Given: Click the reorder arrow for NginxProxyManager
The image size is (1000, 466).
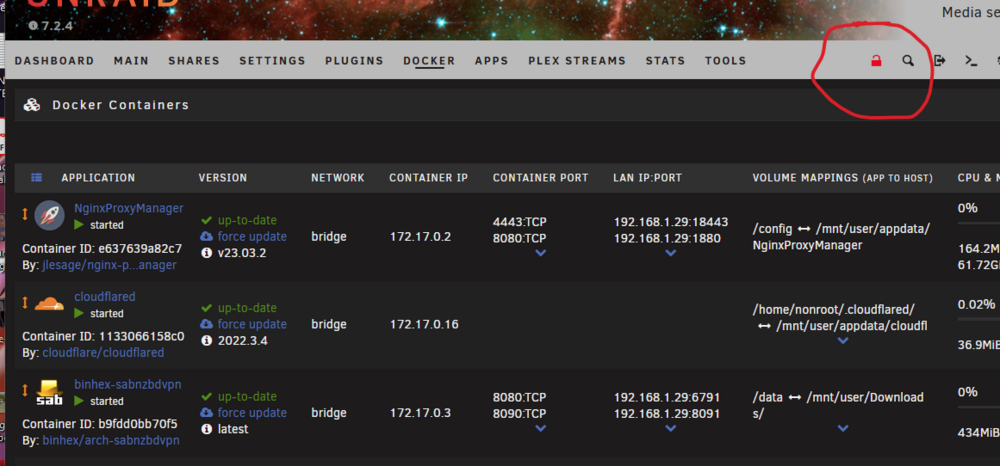Looking at the screenshot, I should (25, 214).
